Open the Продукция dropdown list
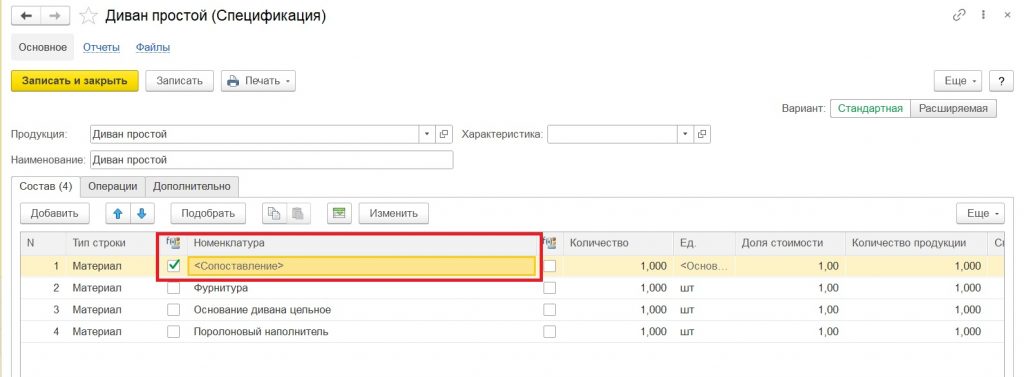 click(x=427, y=134)
